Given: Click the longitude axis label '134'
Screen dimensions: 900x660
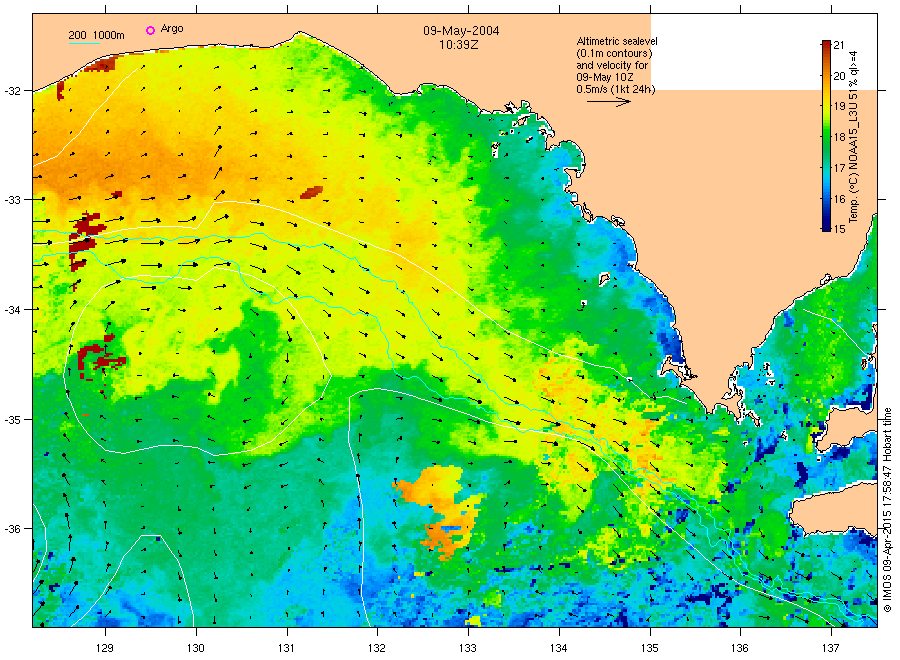Looking at the screenshot, I should click(x=558, y=648).
